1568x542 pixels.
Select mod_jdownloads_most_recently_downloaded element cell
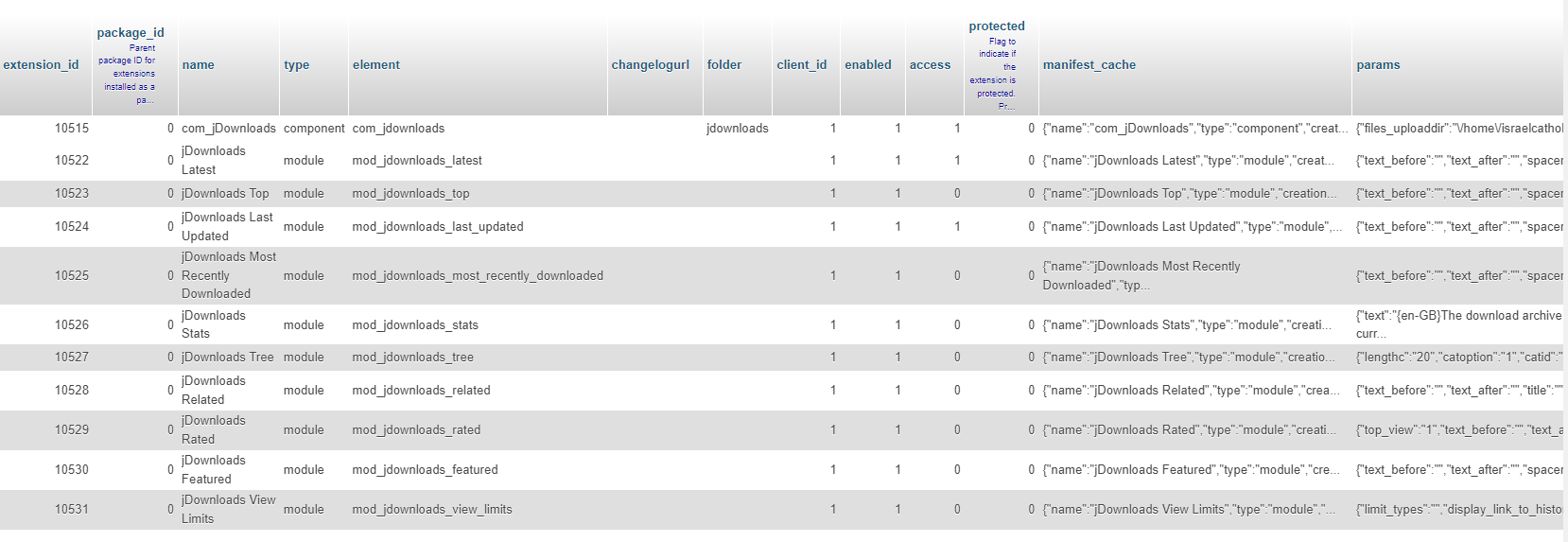point(478,275)
